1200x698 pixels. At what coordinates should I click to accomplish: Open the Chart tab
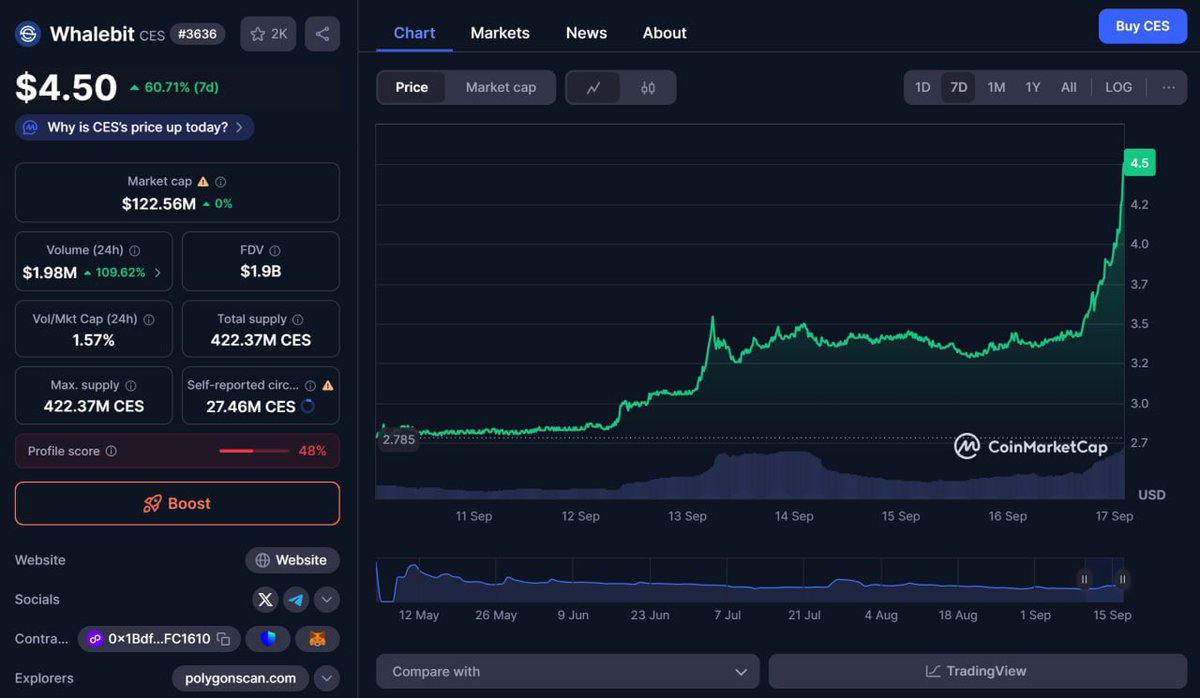[x=414, y=33]
